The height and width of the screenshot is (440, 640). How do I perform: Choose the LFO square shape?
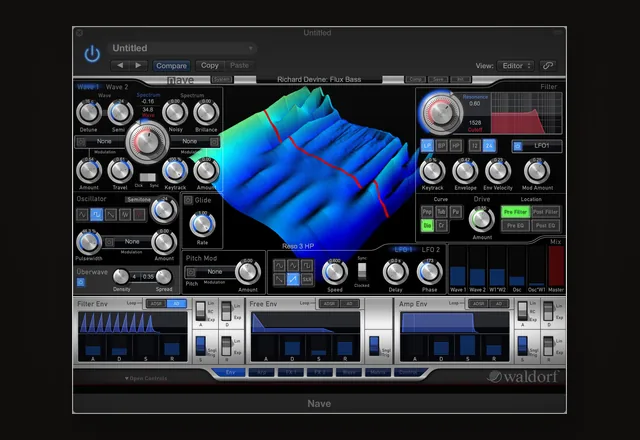click(x=307, y=265)
